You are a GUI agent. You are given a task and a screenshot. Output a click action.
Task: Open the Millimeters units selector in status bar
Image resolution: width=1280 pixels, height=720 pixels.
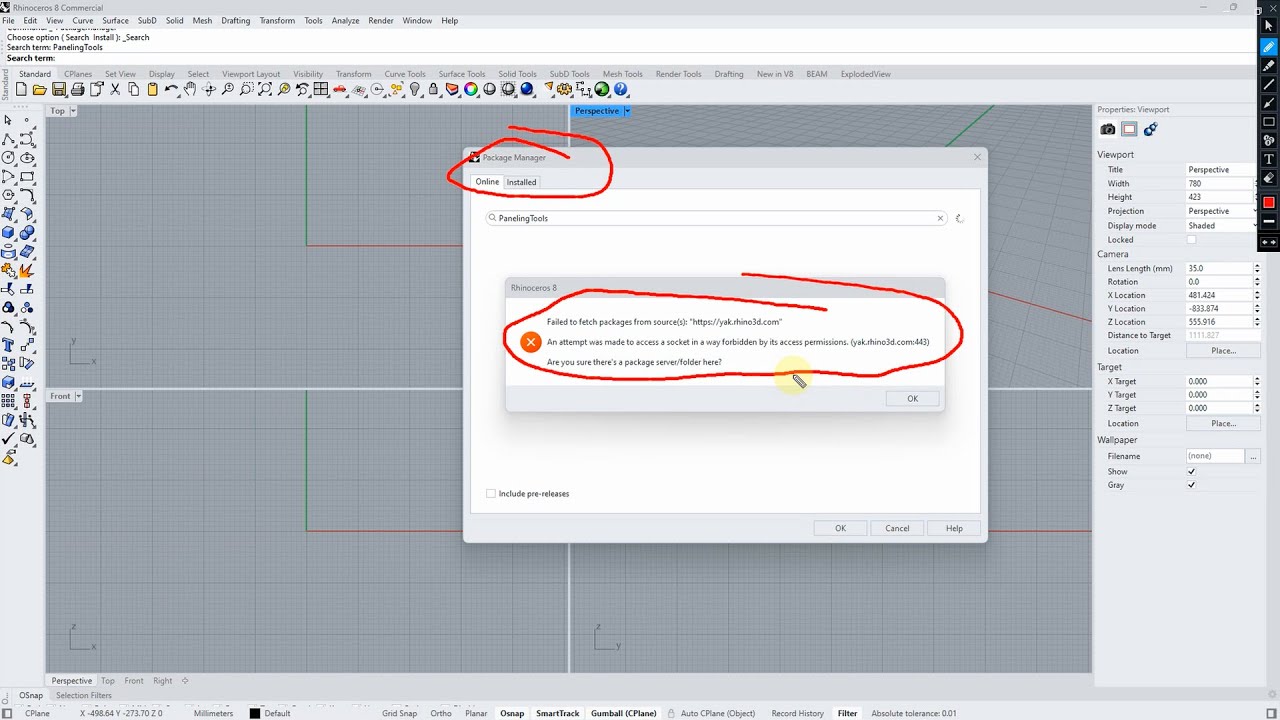213,713
